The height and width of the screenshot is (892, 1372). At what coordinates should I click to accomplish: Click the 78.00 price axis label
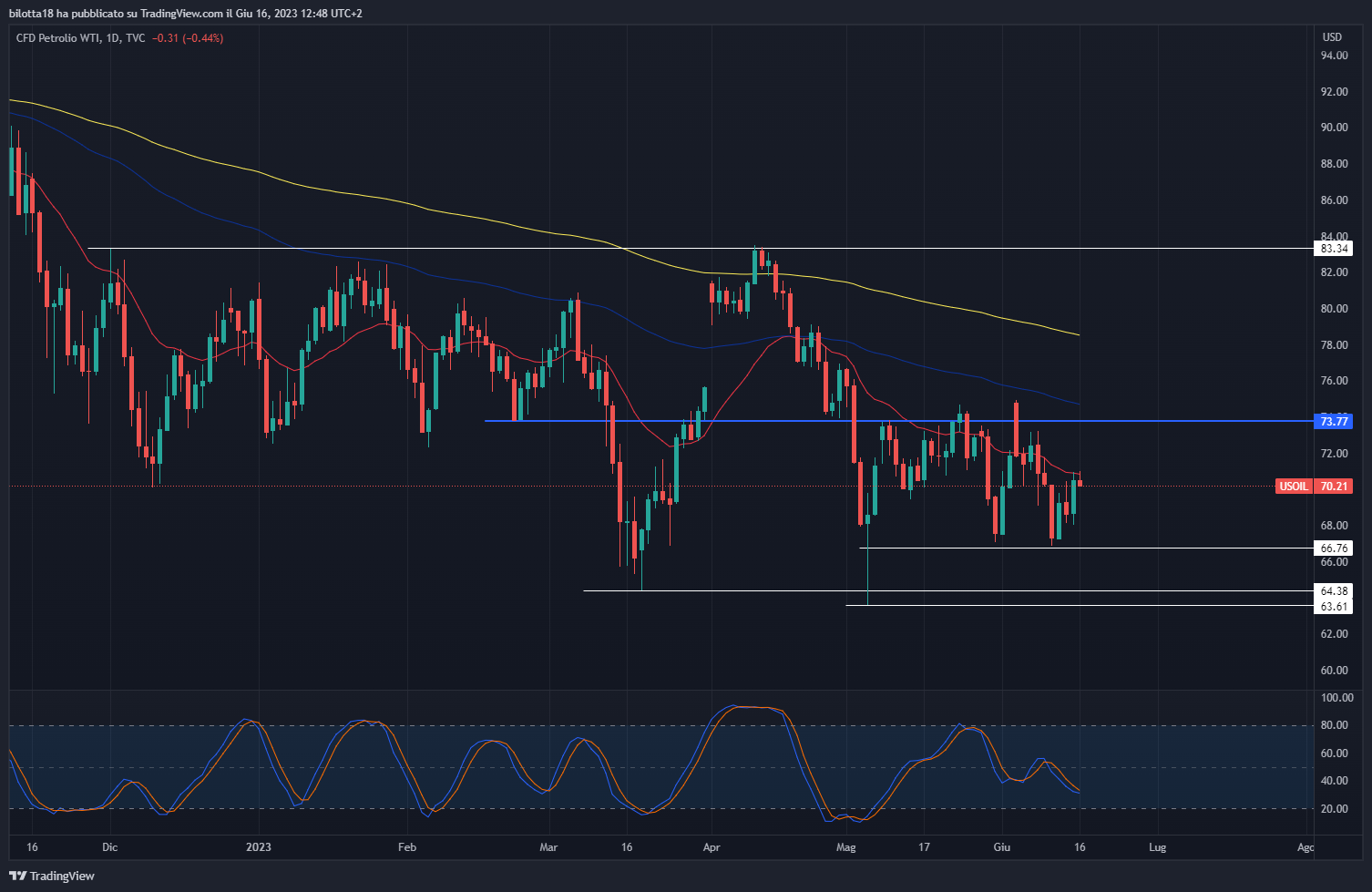(x=1335, y=345)
